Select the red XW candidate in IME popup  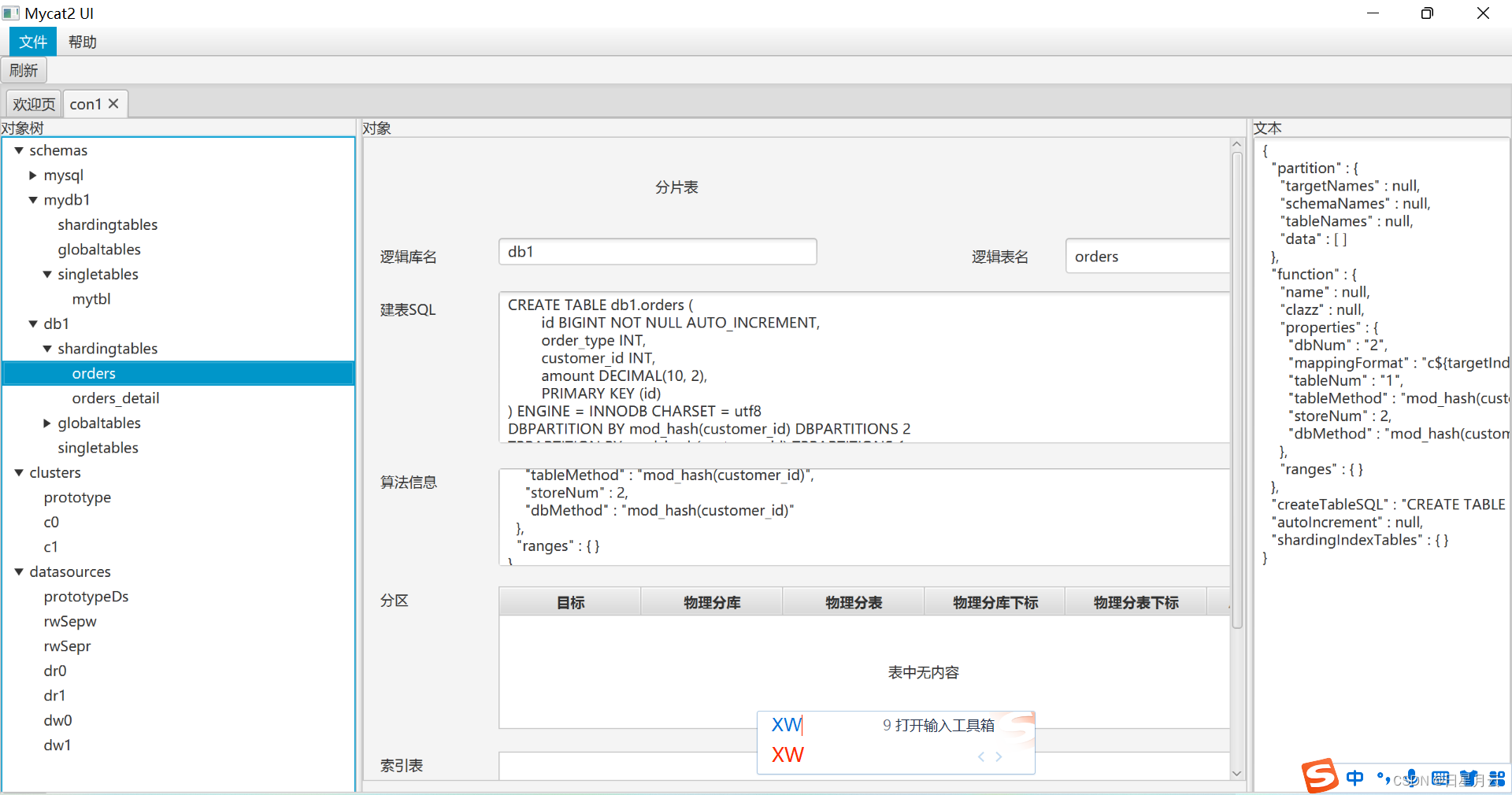[x=787, y=755]
